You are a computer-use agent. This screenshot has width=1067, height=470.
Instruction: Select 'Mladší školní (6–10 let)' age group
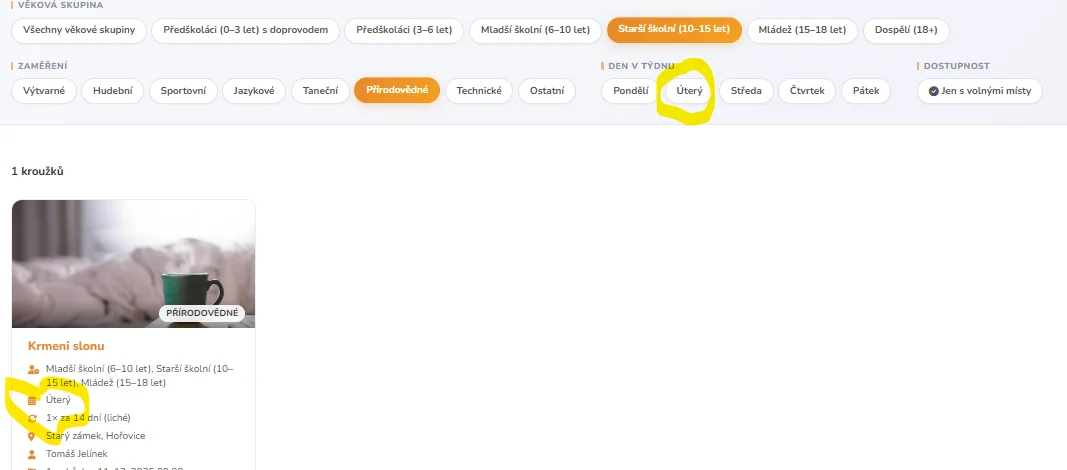pos(536,30)
